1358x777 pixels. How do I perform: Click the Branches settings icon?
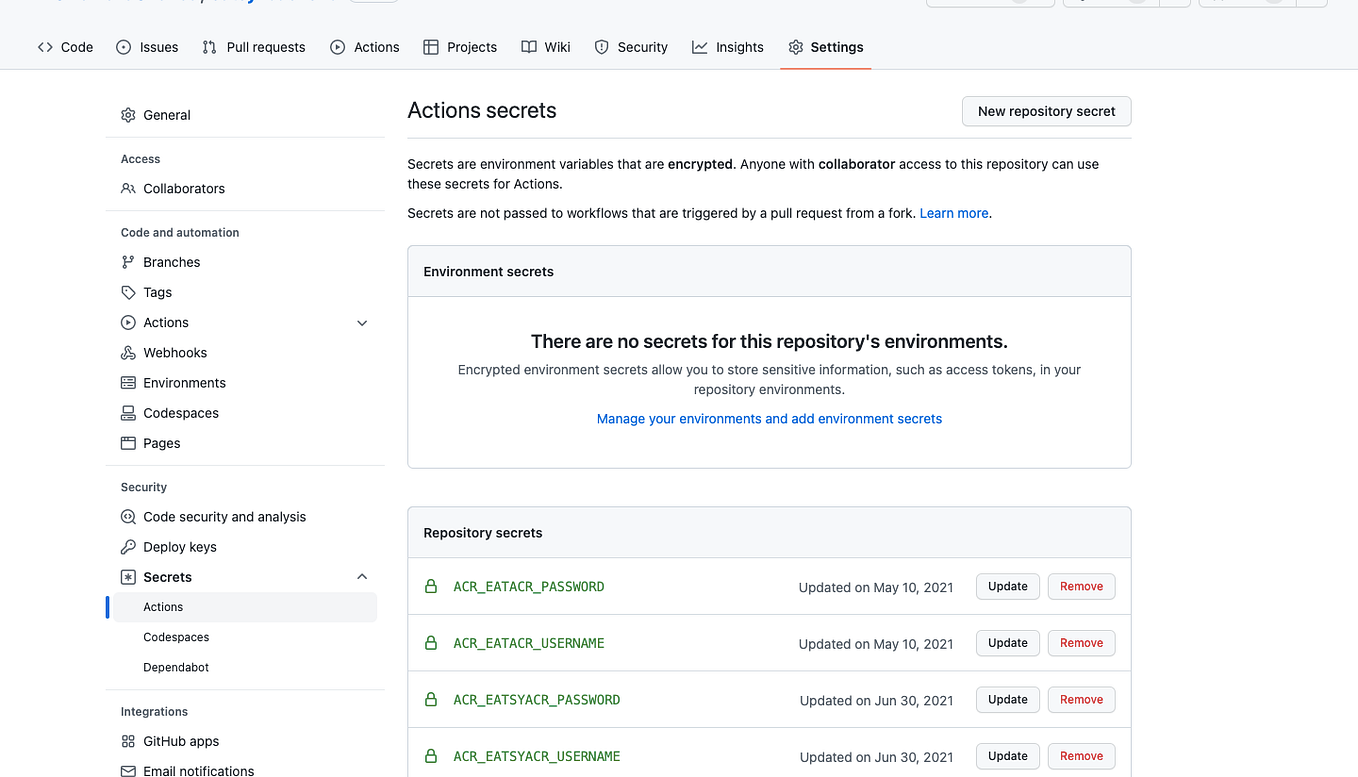(x=128, y=262)
